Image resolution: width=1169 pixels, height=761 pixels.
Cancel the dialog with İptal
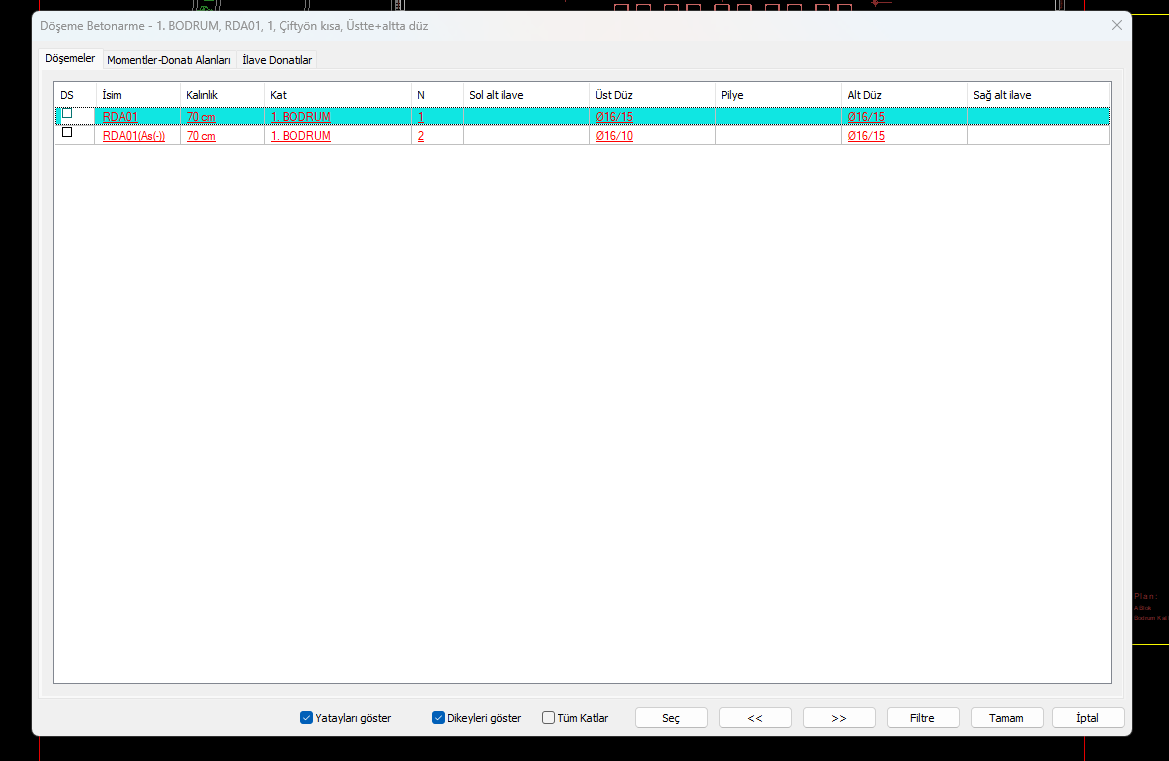click(1088, 718)
